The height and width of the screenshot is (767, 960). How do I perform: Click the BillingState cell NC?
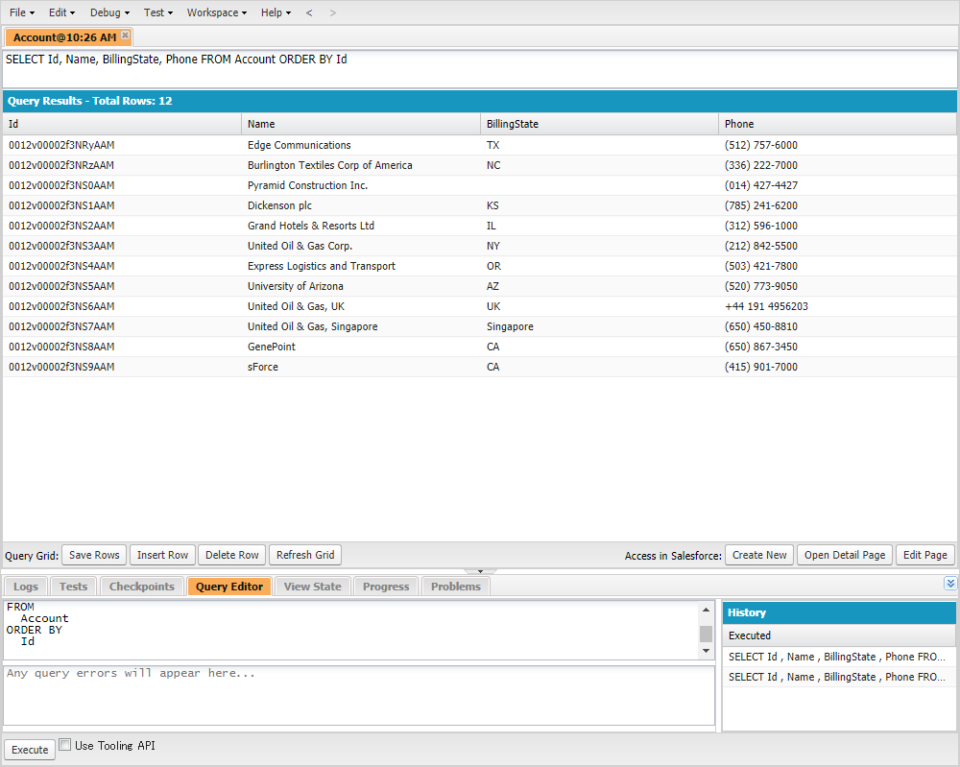click(x=599, y=165)
